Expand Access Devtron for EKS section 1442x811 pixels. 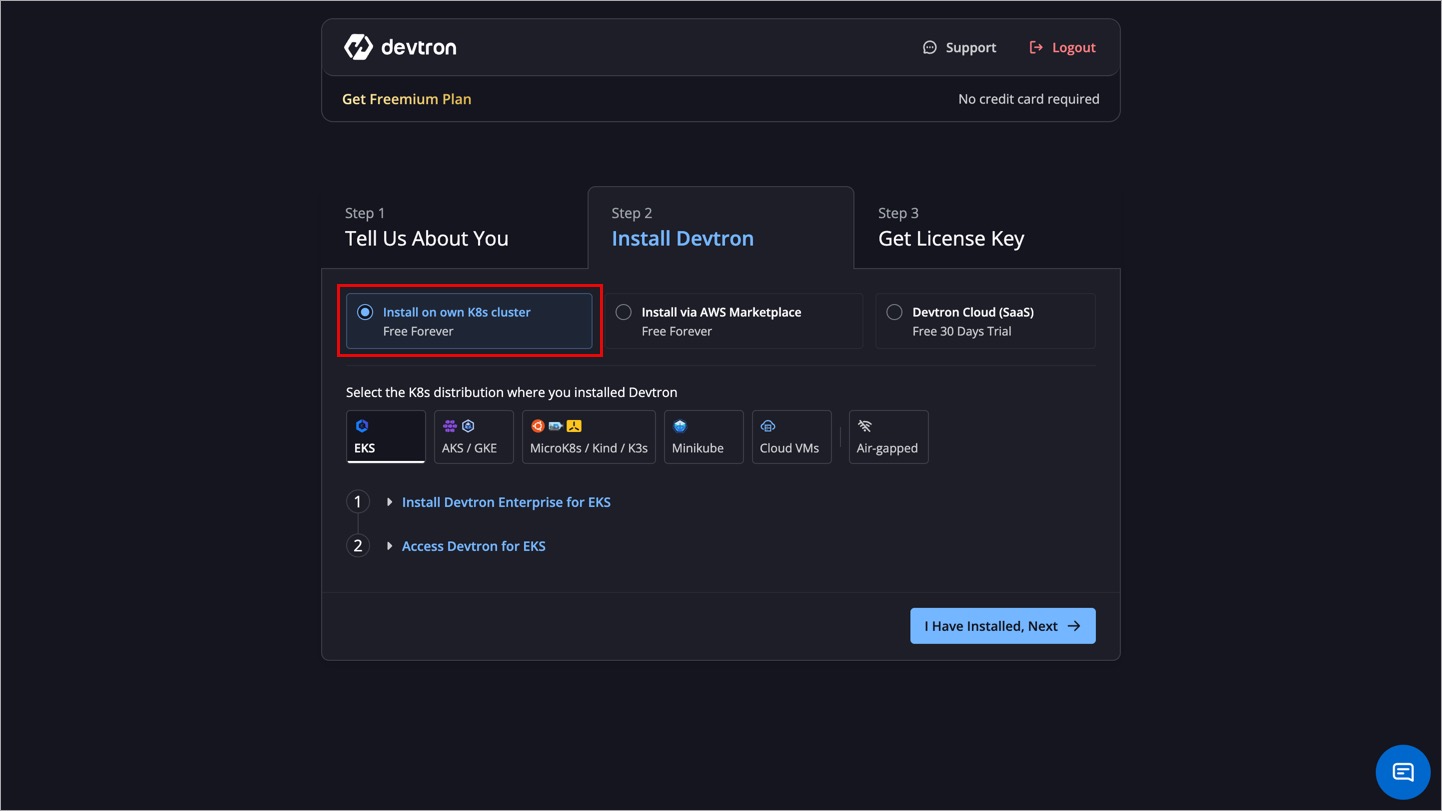pyautogui.click(x=473, y=546)
